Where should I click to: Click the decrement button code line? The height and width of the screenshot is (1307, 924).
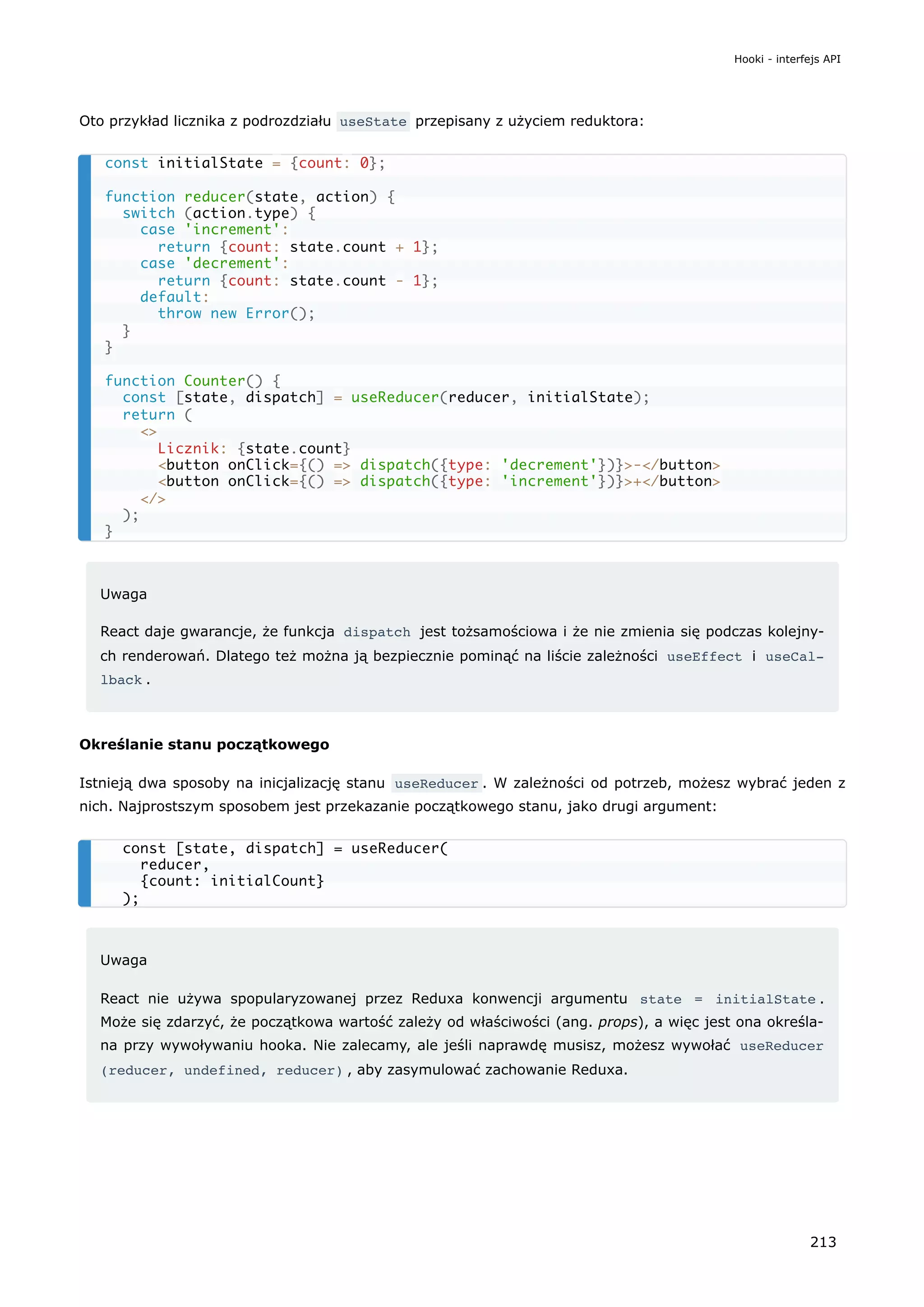coord(438,465)
